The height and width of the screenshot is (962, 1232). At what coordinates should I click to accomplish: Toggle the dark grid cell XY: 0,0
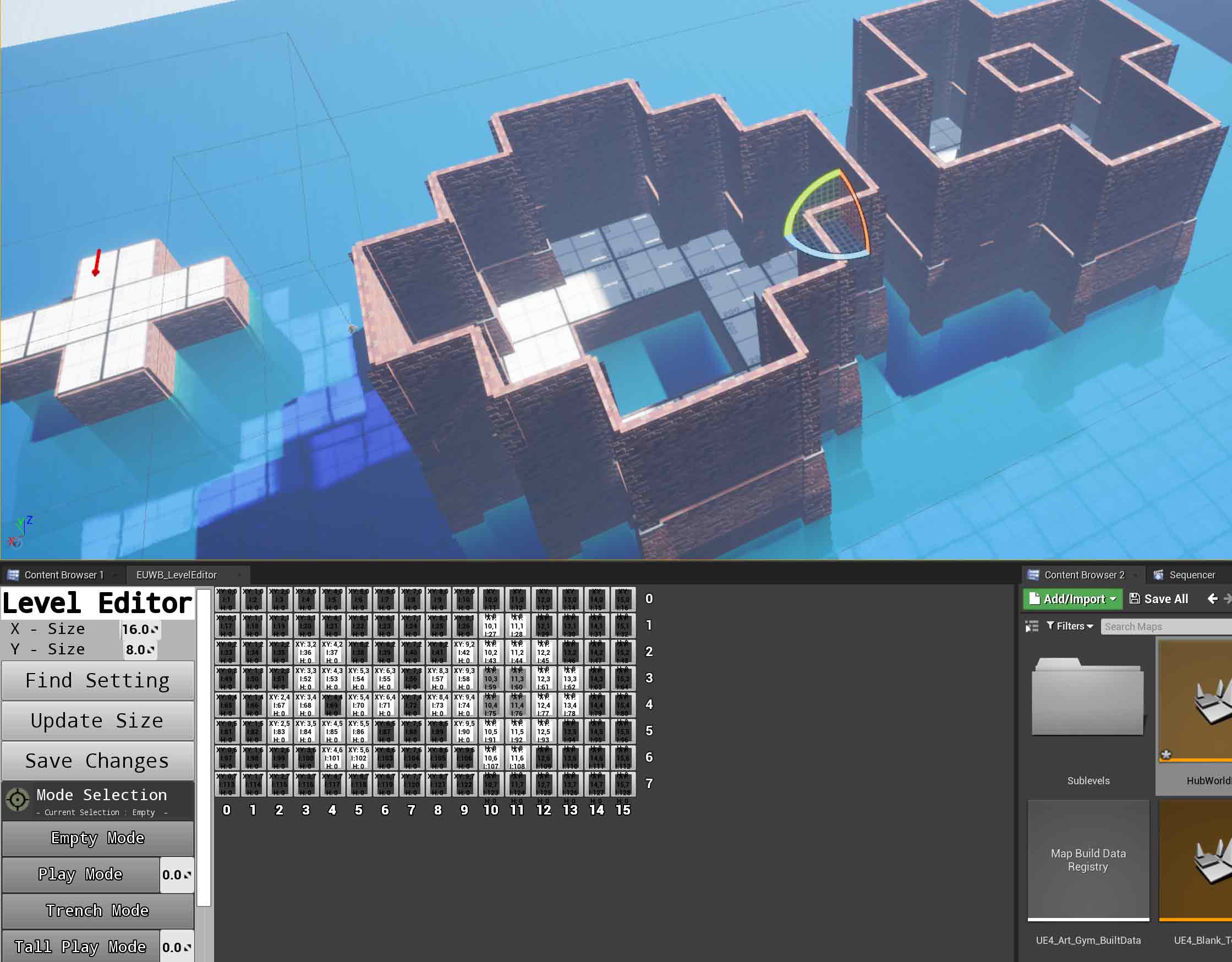coord(226,599)
